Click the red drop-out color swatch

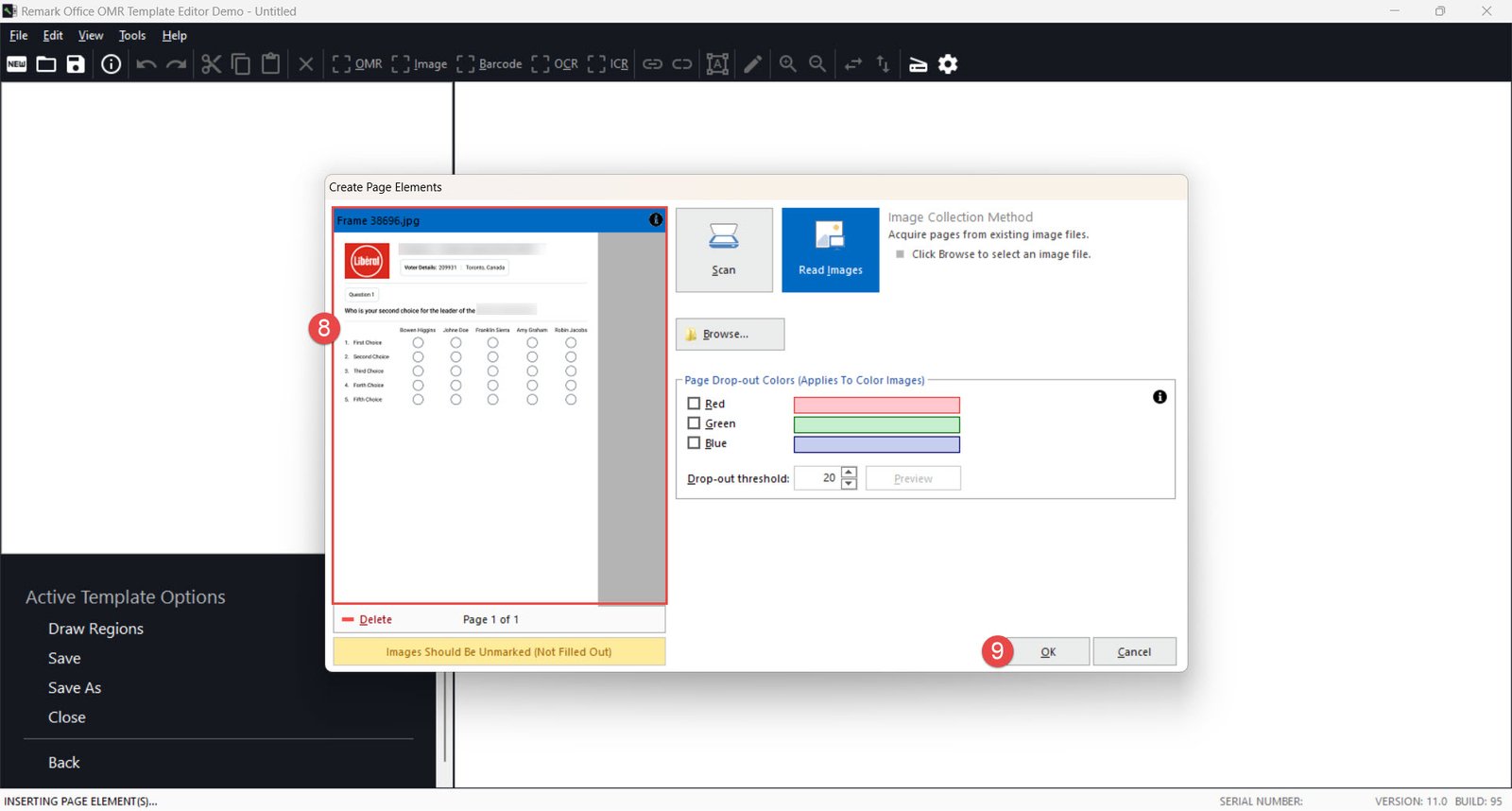pyautogui.click(x=876, y=405)
